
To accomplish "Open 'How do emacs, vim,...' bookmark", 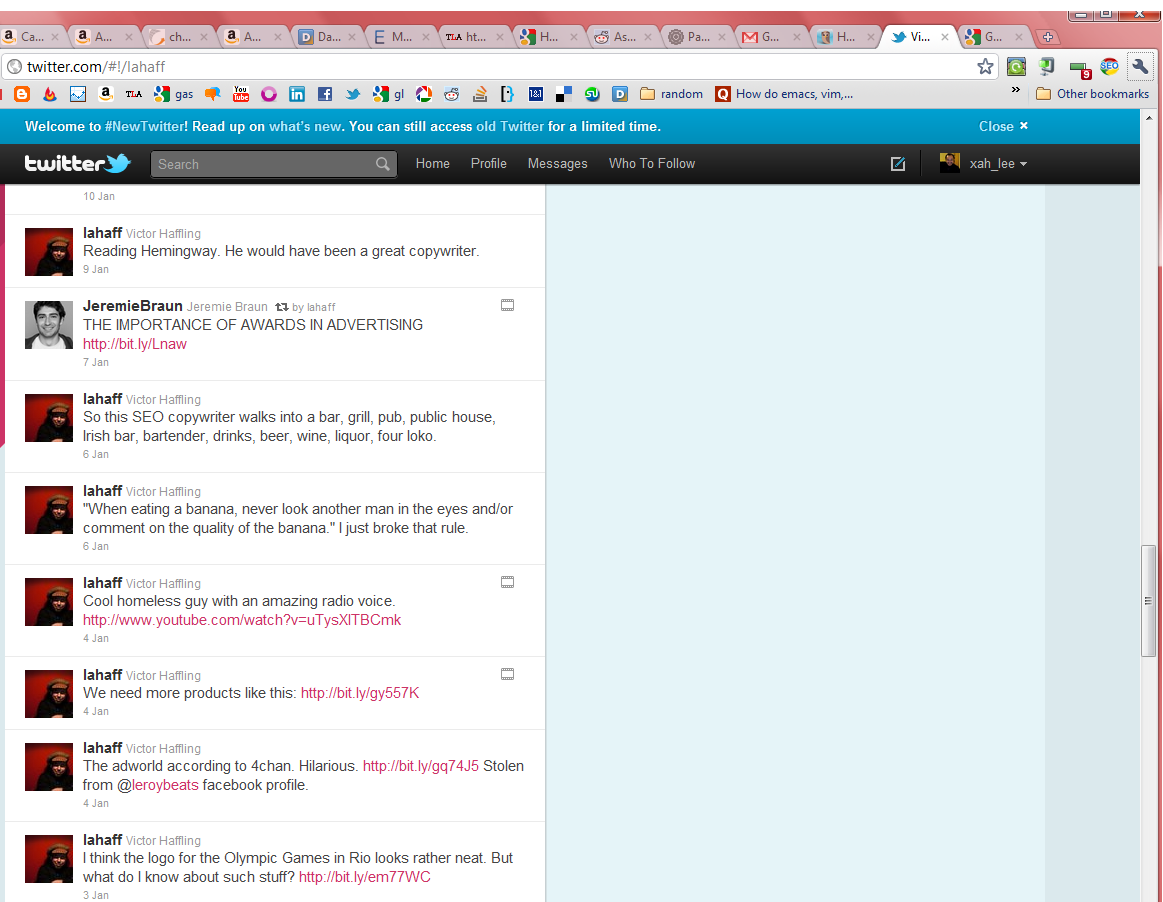I will tap(784, 94).
